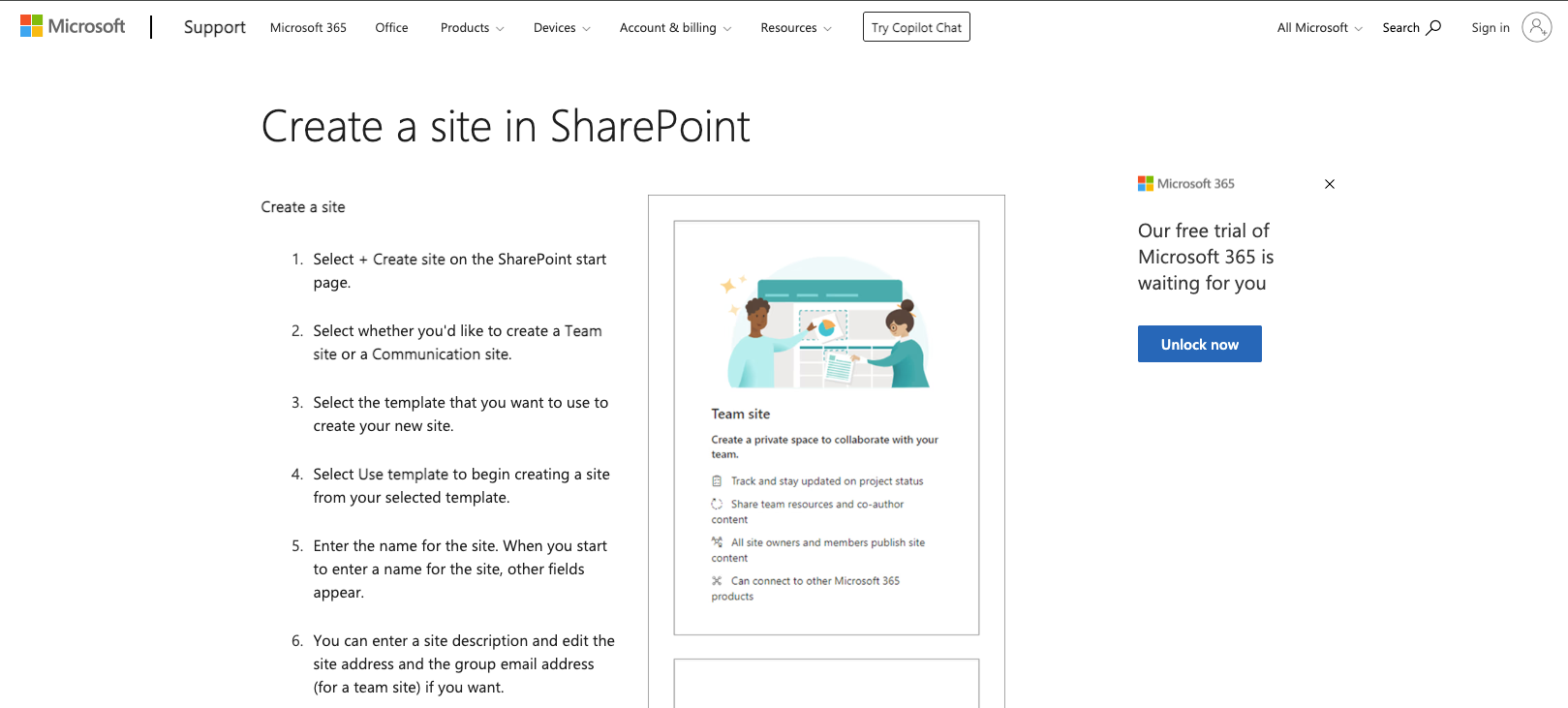Close the Microsoft 365 trial promo
Screen dimensions: 1568x708
[1330, 184]
